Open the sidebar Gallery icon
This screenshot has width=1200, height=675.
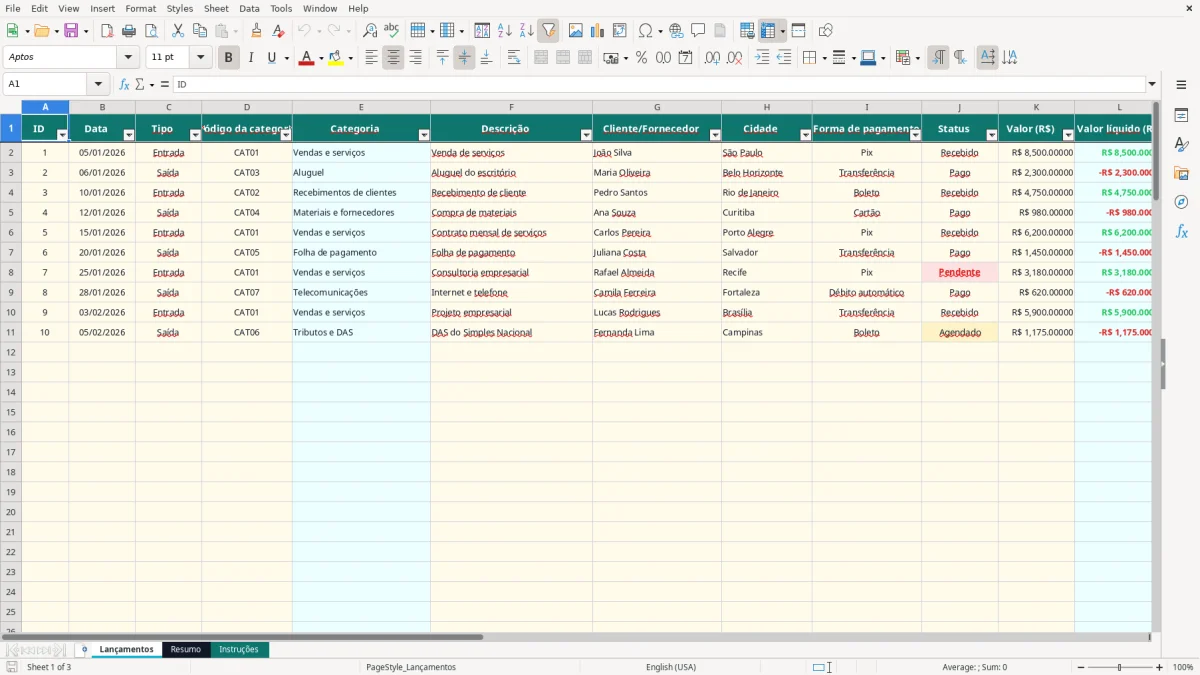point(1181,173)
